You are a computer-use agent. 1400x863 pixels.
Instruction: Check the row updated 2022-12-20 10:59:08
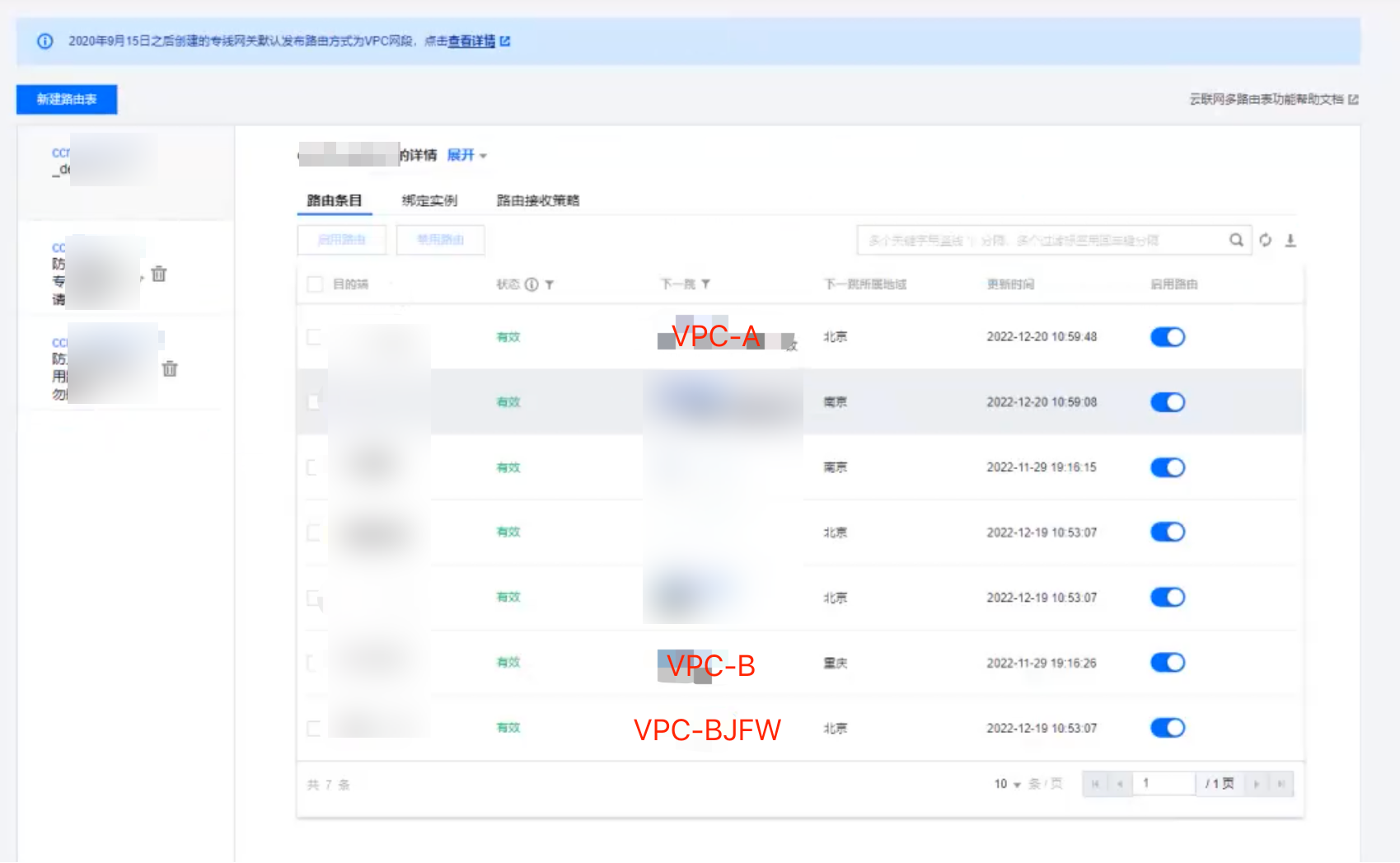click(x=314, y=402)
